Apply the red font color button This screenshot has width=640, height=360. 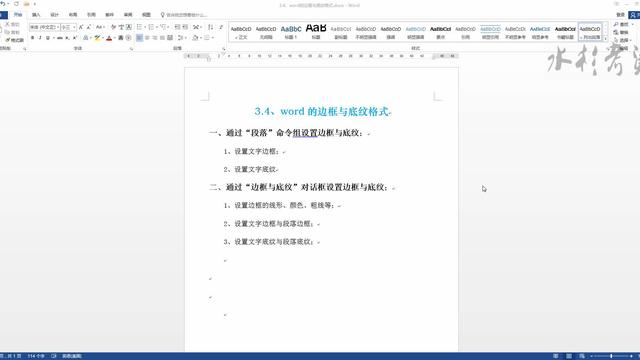tap(109, 38)
